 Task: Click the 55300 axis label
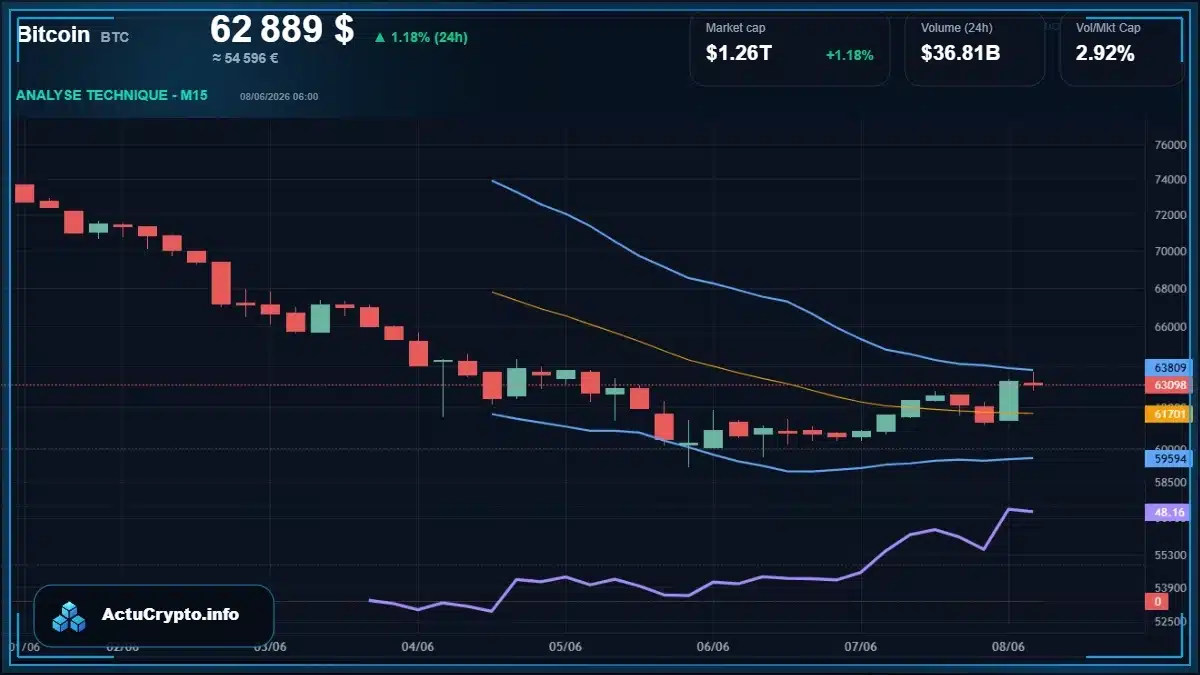click(x=1169, y=554)
